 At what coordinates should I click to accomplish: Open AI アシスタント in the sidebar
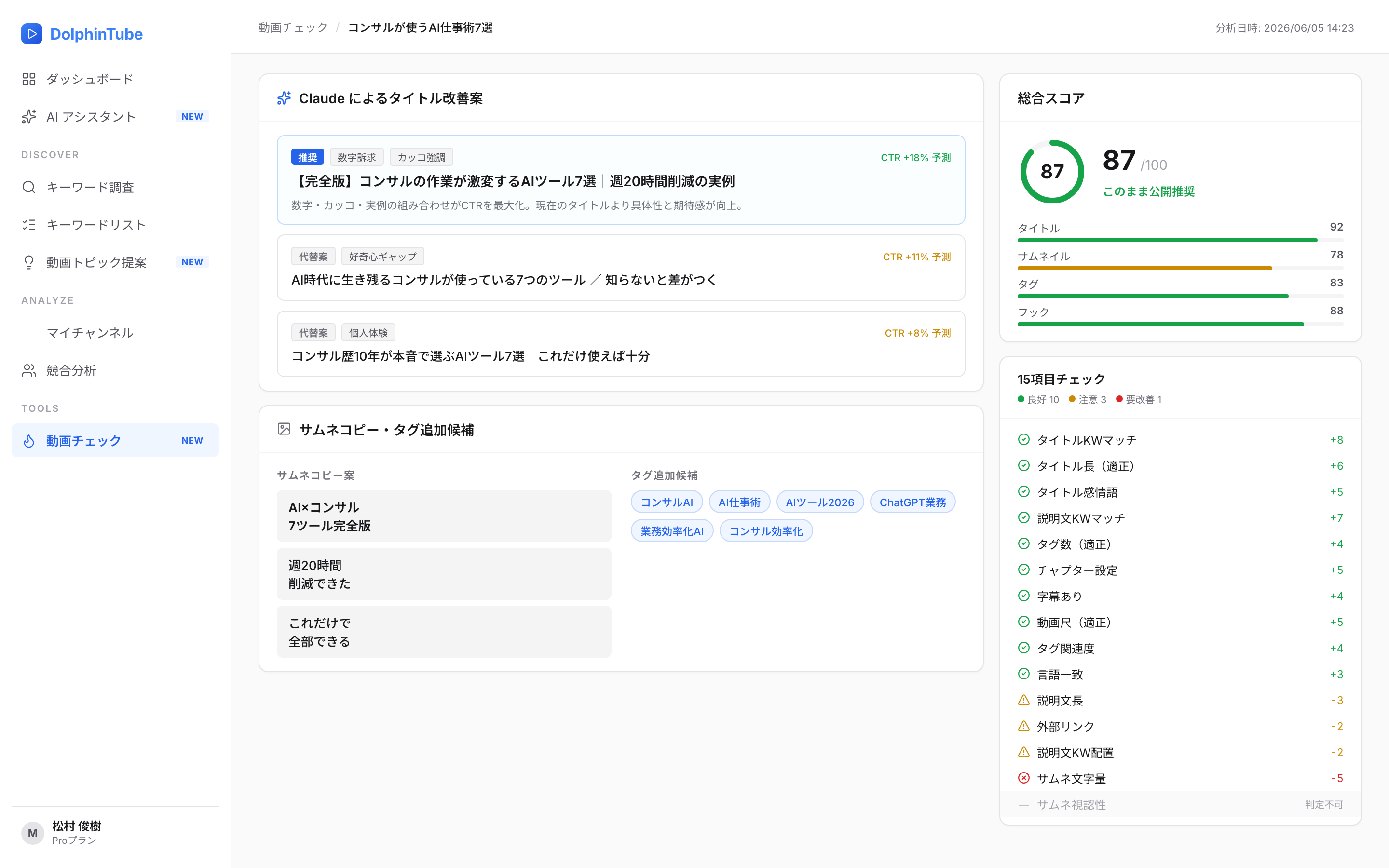(115, 117)
